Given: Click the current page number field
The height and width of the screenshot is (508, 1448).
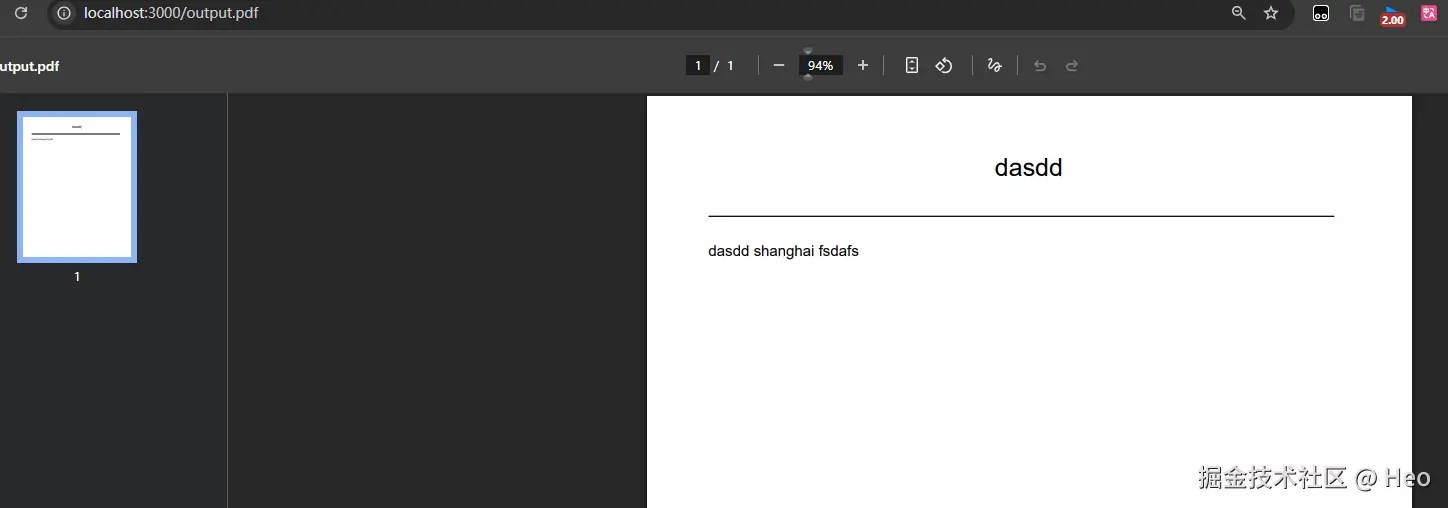Looking at the screenshot, I should [698, 66].
